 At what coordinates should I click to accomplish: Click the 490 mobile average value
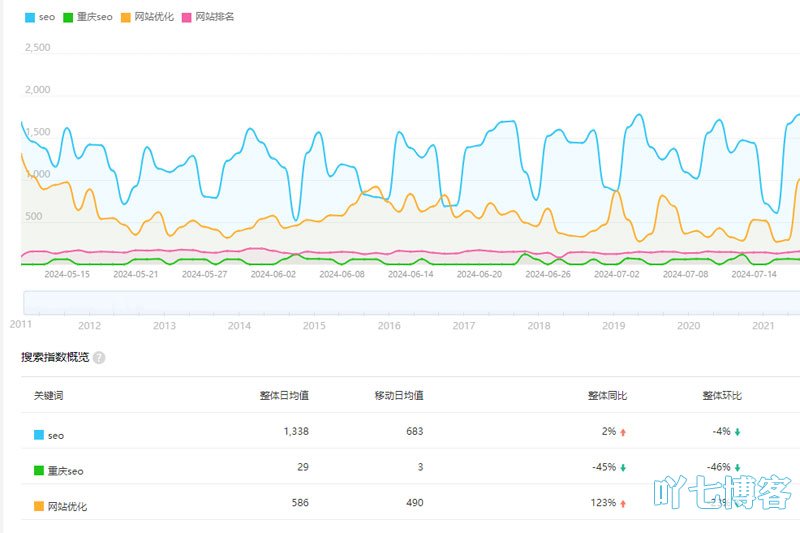click(x=415, y=503)
